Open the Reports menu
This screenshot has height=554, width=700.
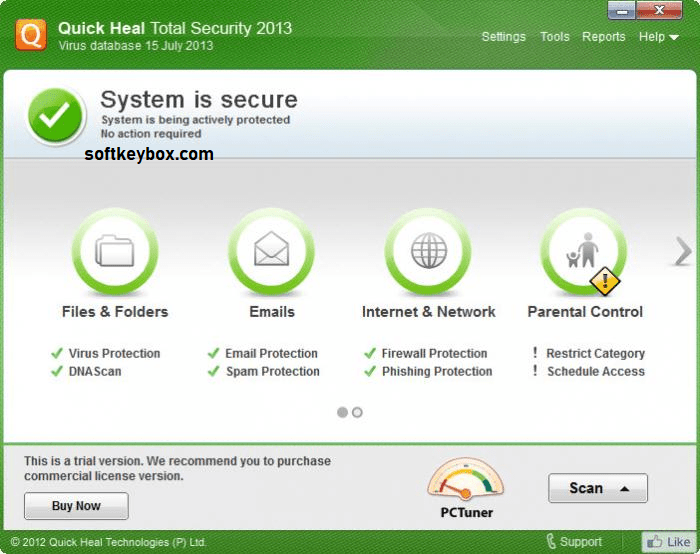pos(604,37)
